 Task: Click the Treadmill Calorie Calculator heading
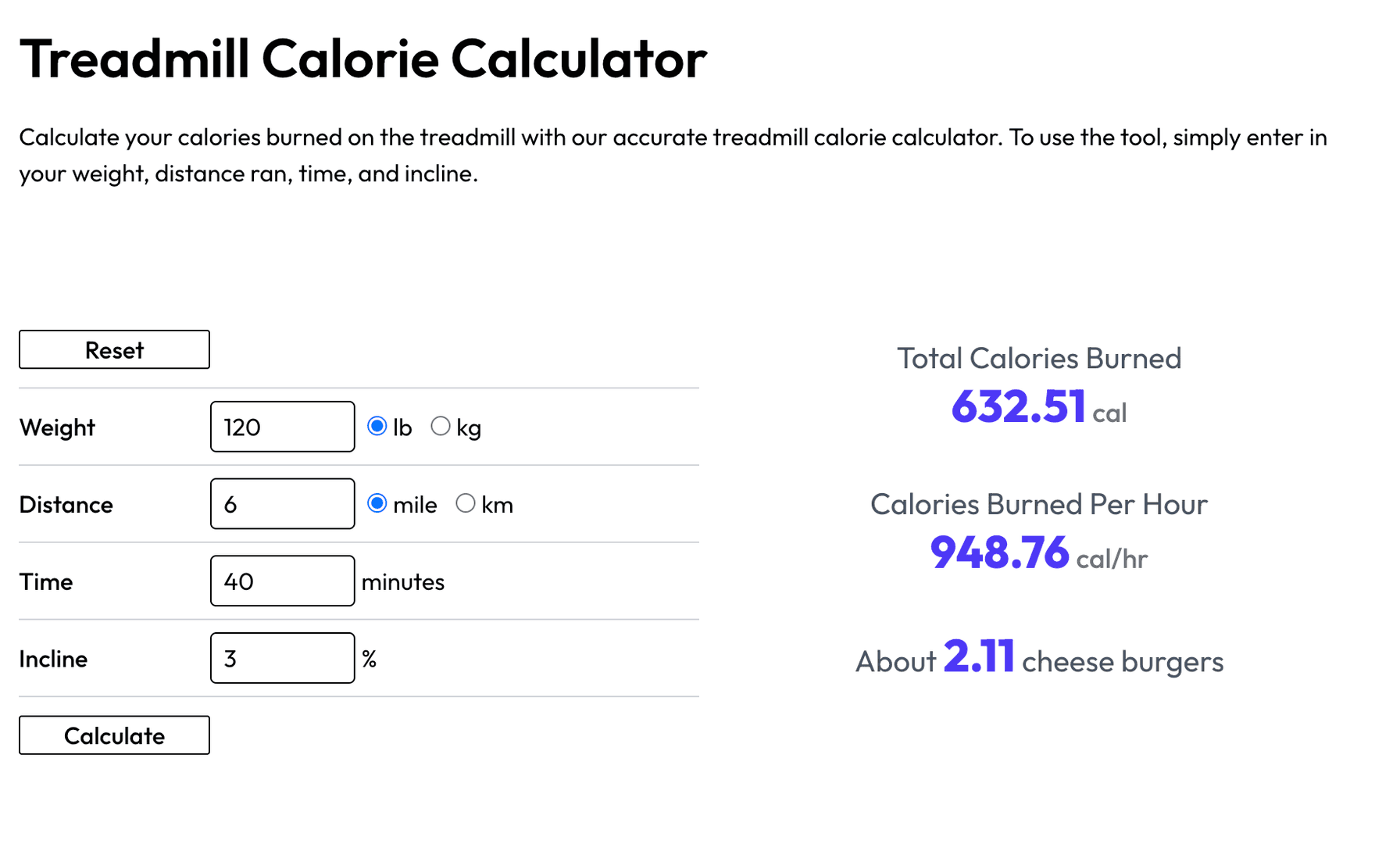point(362,58)
